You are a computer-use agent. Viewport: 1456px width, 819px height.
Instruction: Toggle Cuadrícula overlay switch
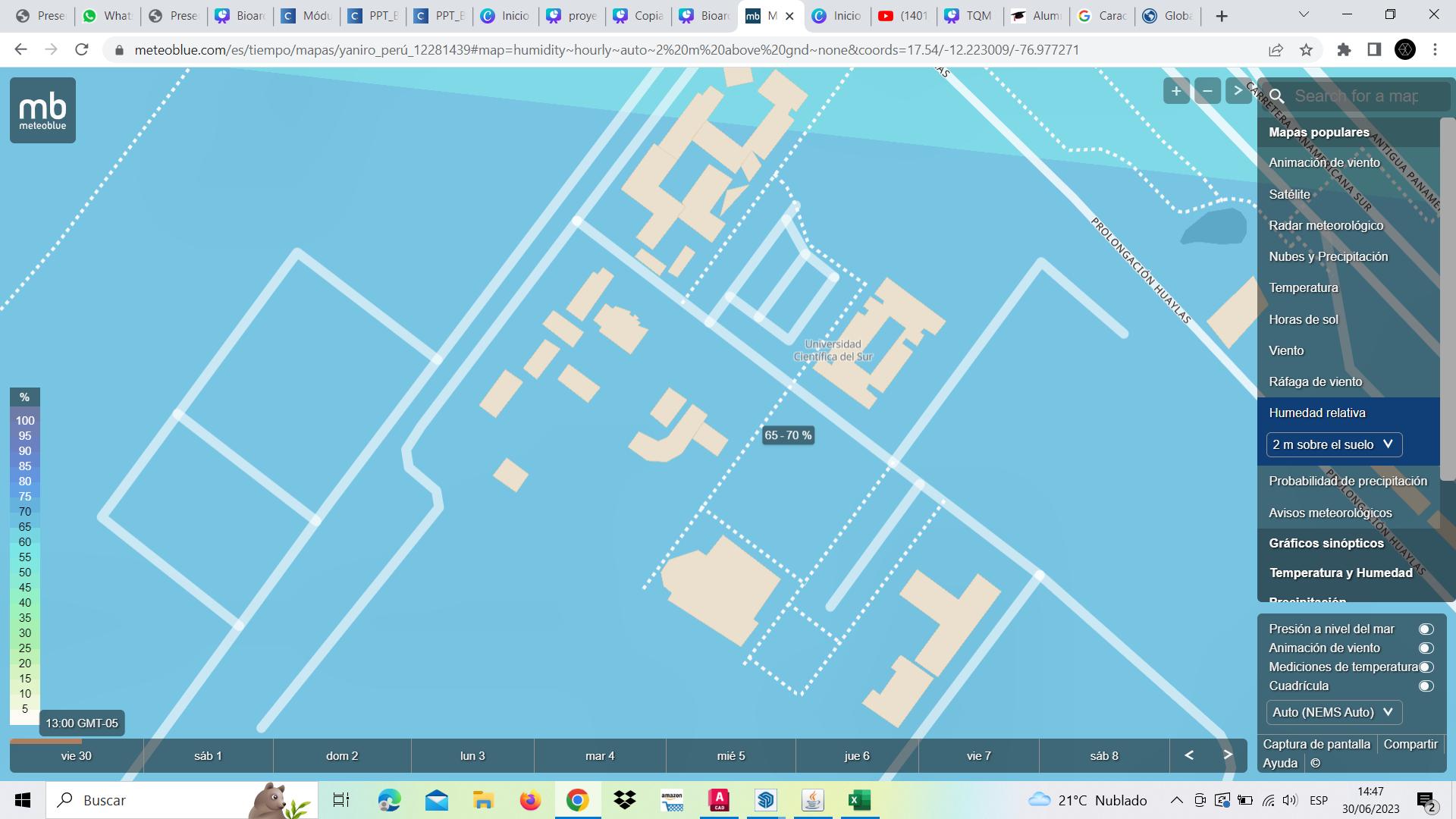[1426, 686]
